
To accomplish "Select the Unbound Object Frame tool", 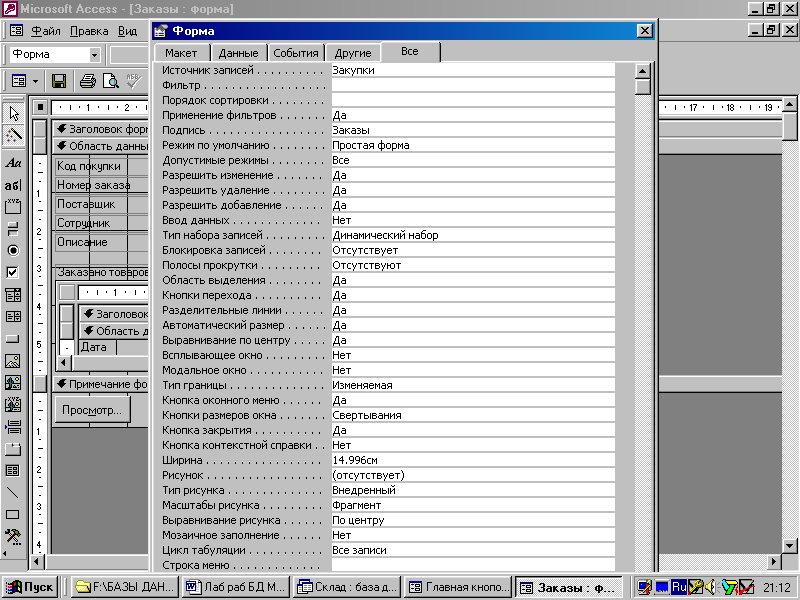I will (x=13, y=383).
